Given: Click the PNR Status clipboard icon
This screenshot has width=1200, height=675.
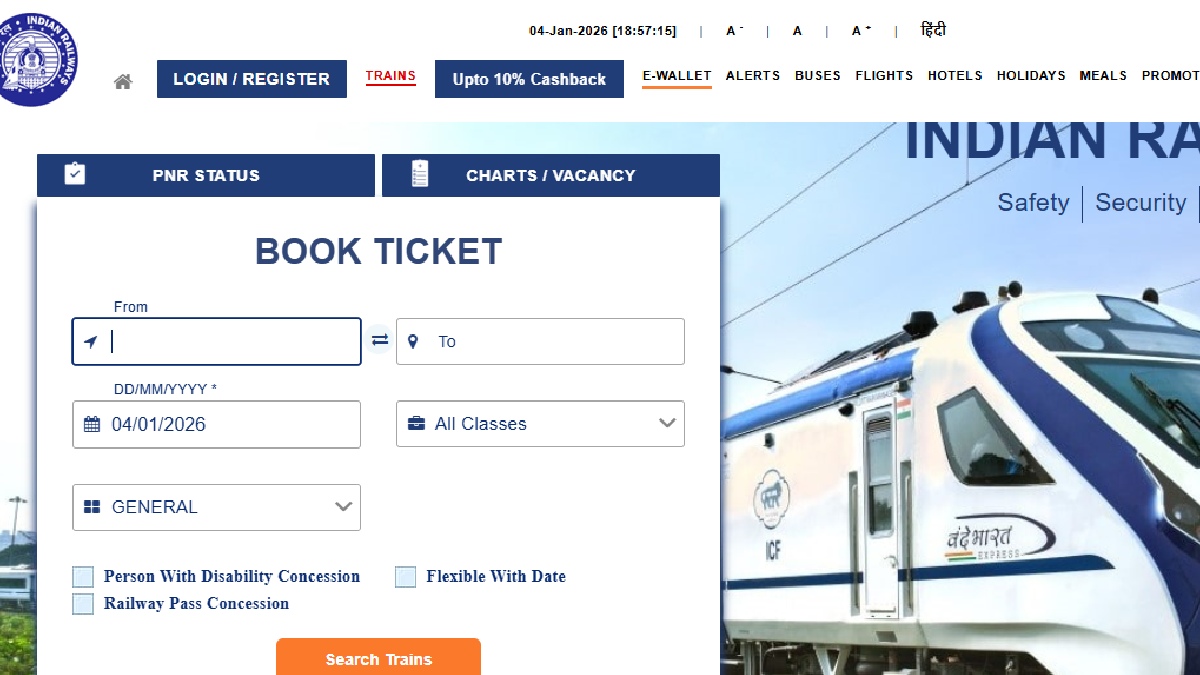Looking at the screenshot, I should point(75,174).
